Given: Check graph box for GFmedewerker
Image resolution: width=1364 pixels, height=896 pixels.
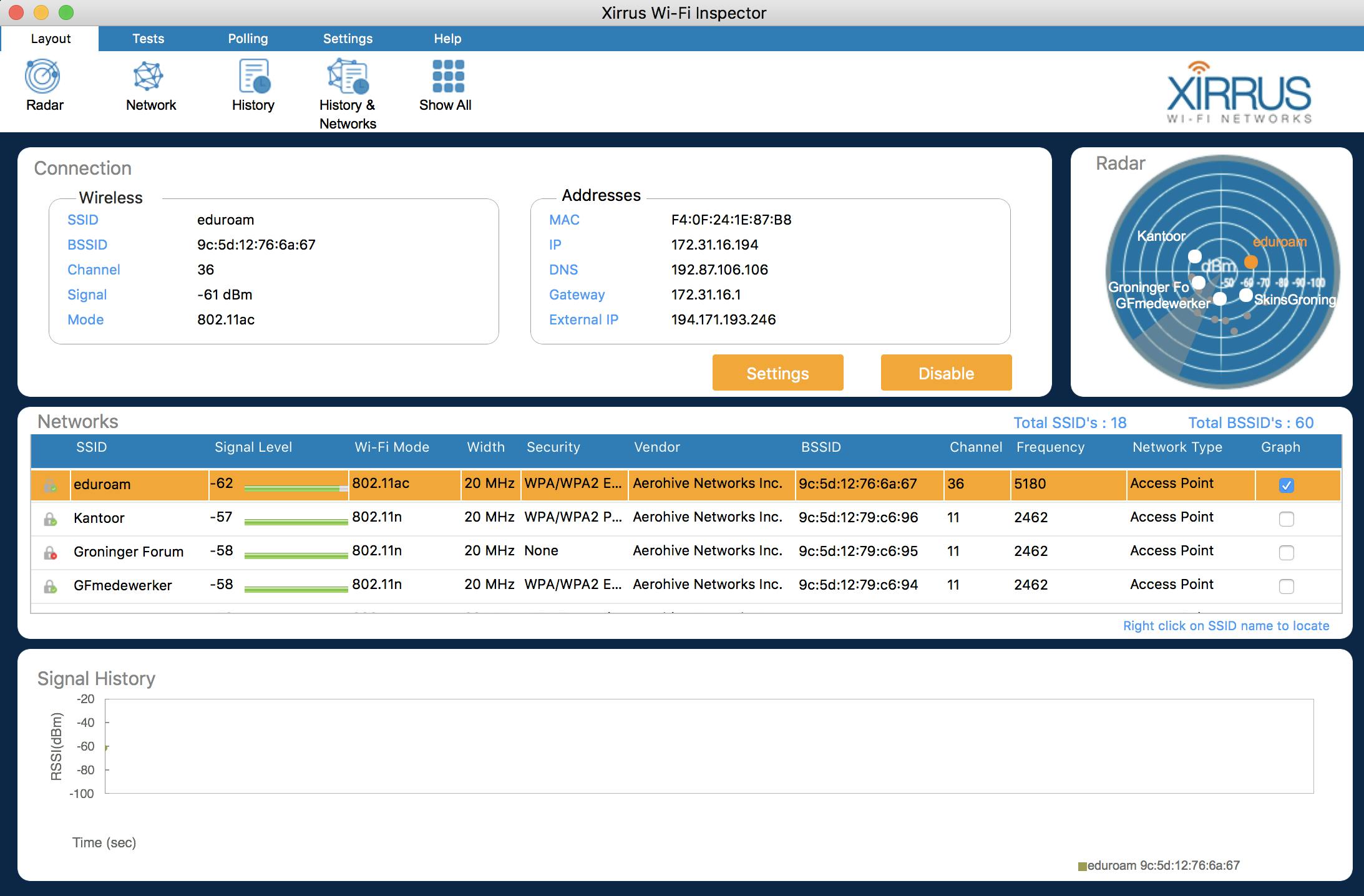Looking at the screenshot, I should pyautogui.click(x=1286, y=587).
